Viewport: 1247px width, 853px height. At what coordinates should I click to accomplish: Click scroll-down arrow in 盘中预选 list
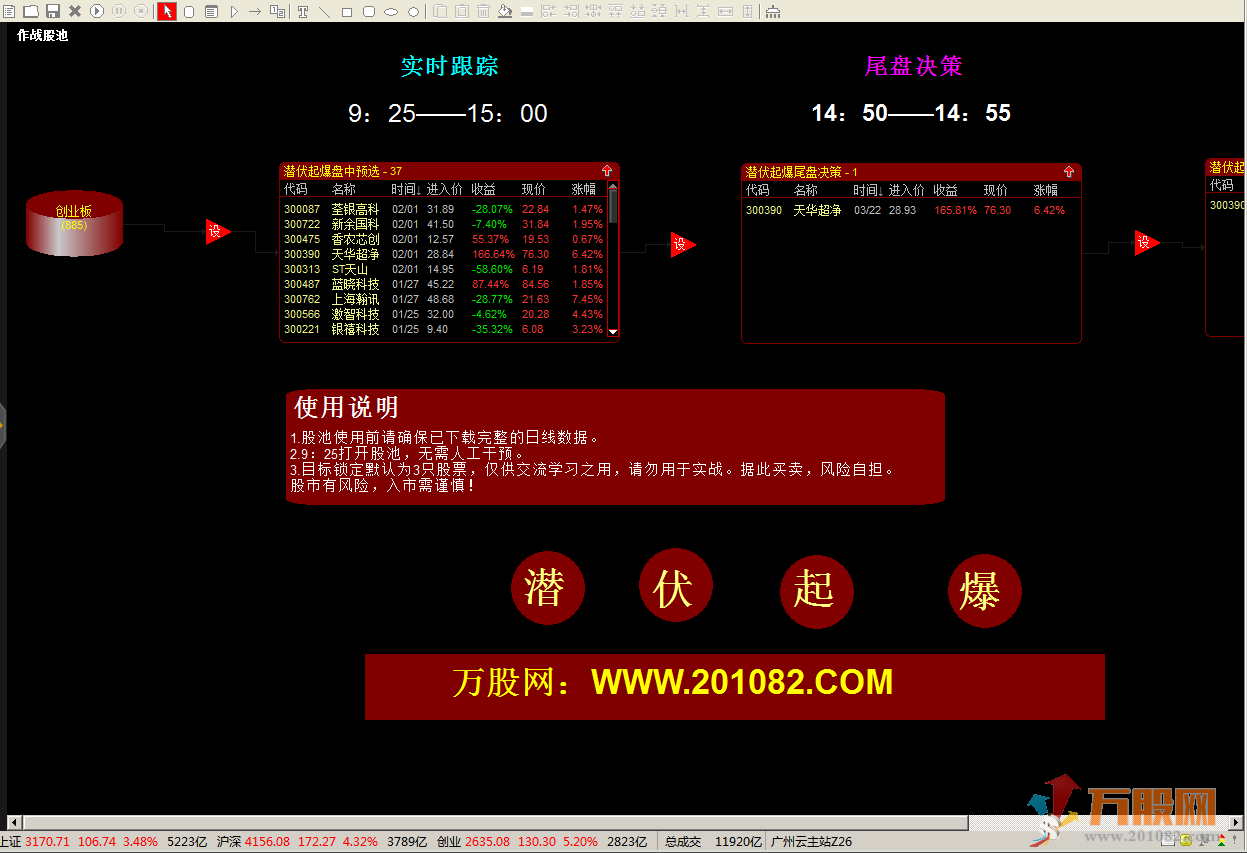tap(613, 332)
